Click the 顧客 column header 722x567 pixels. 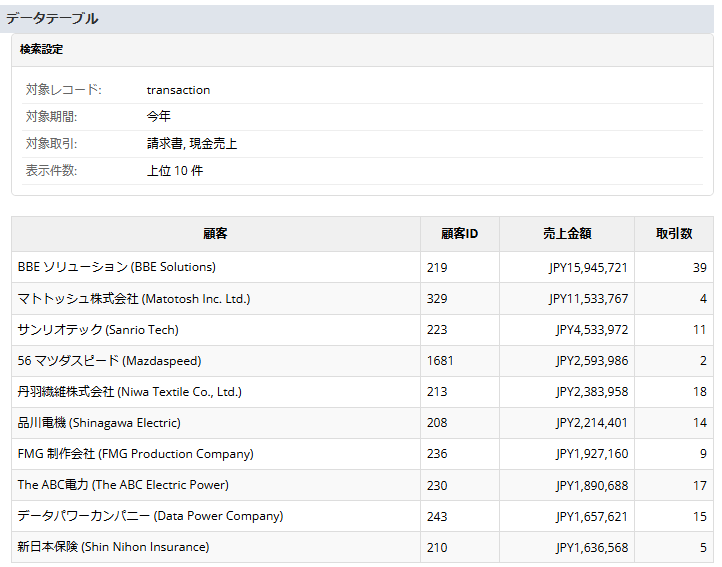click(x=215, y=234)
